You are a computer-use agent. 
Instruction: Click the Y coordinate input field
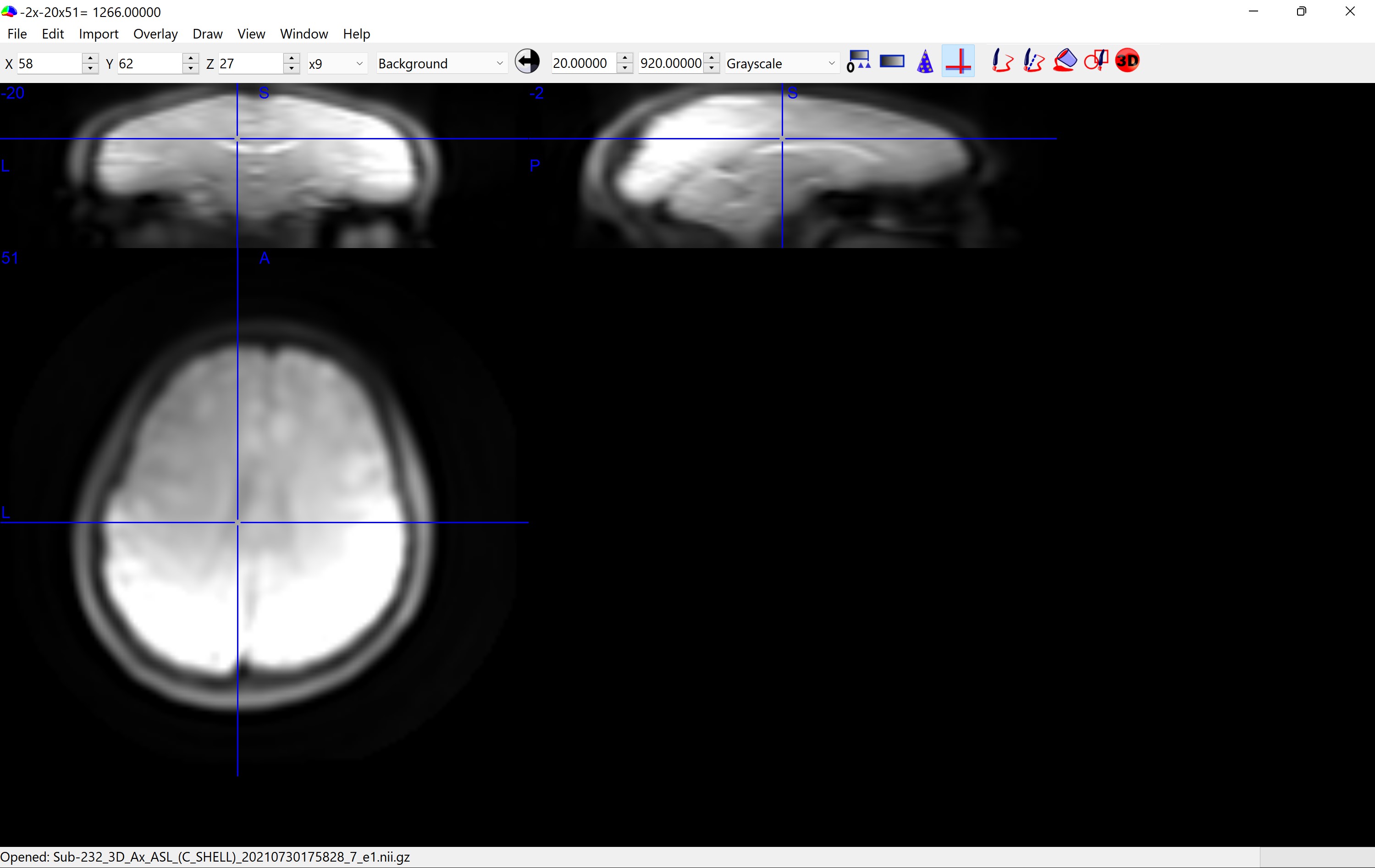(149, 63)
